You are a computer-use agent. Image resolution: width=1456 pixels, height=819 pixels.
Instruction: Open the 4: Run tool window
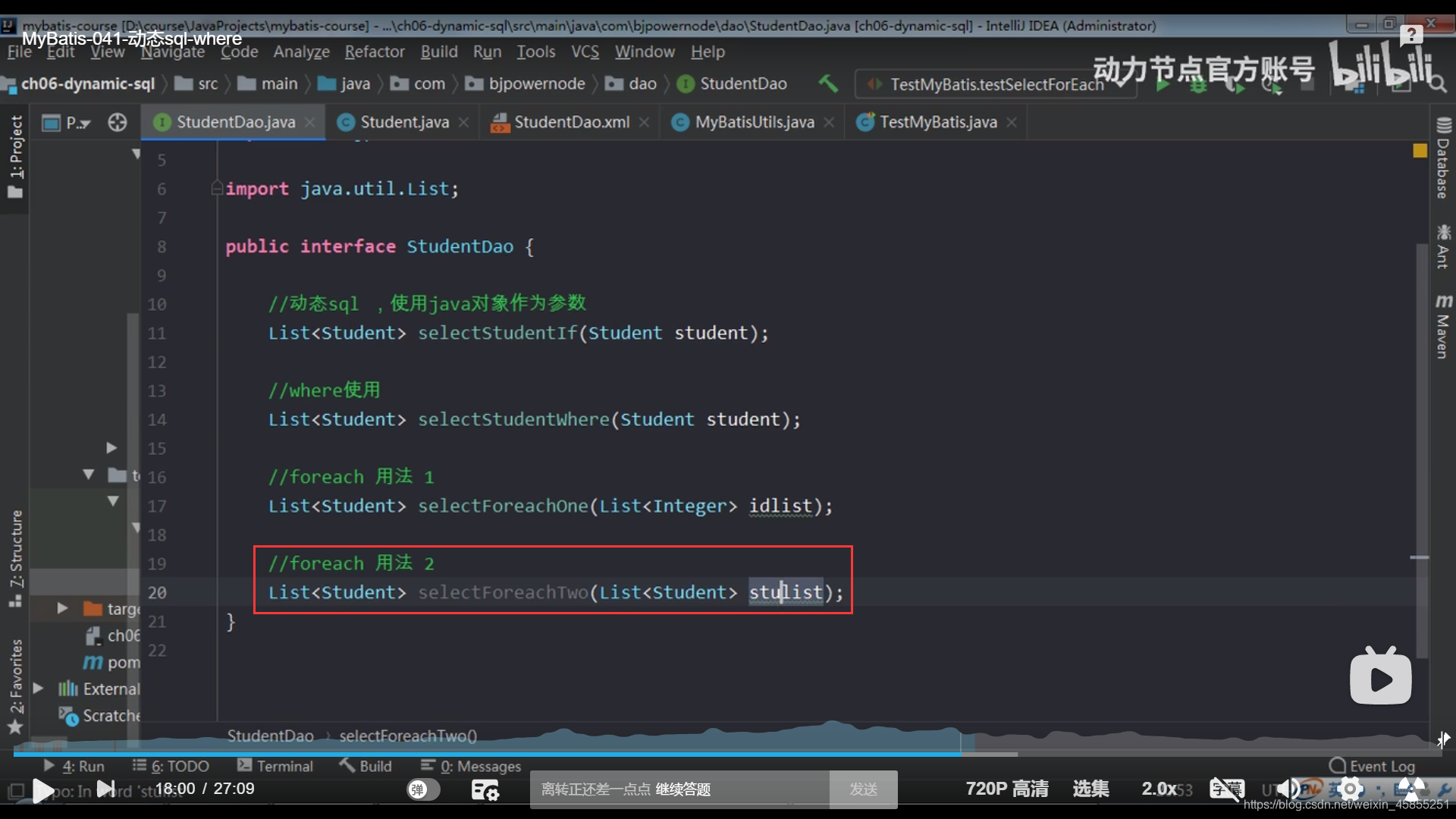(74, 766)
